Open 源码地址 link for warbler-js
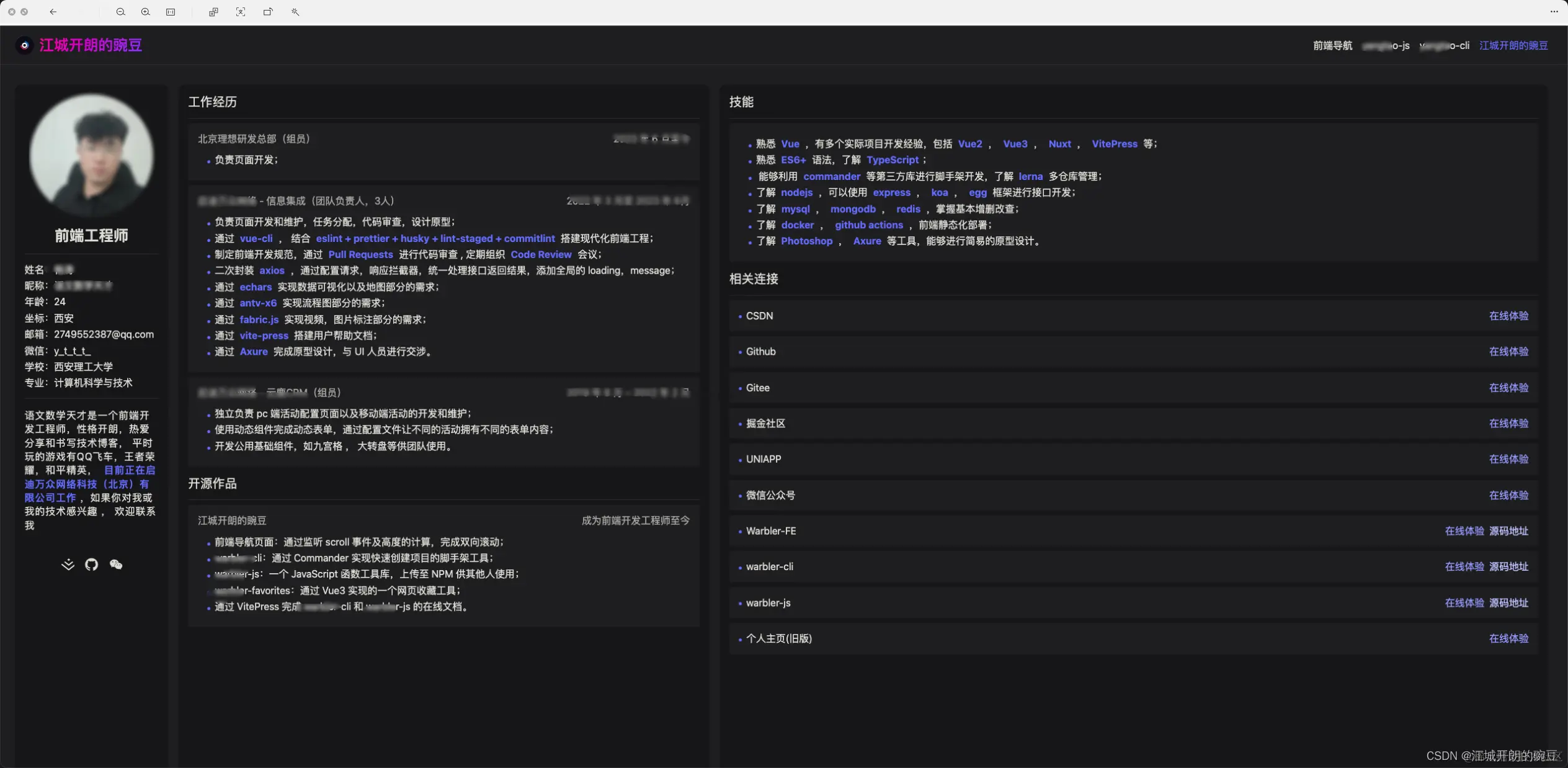 click(1508, 603)
